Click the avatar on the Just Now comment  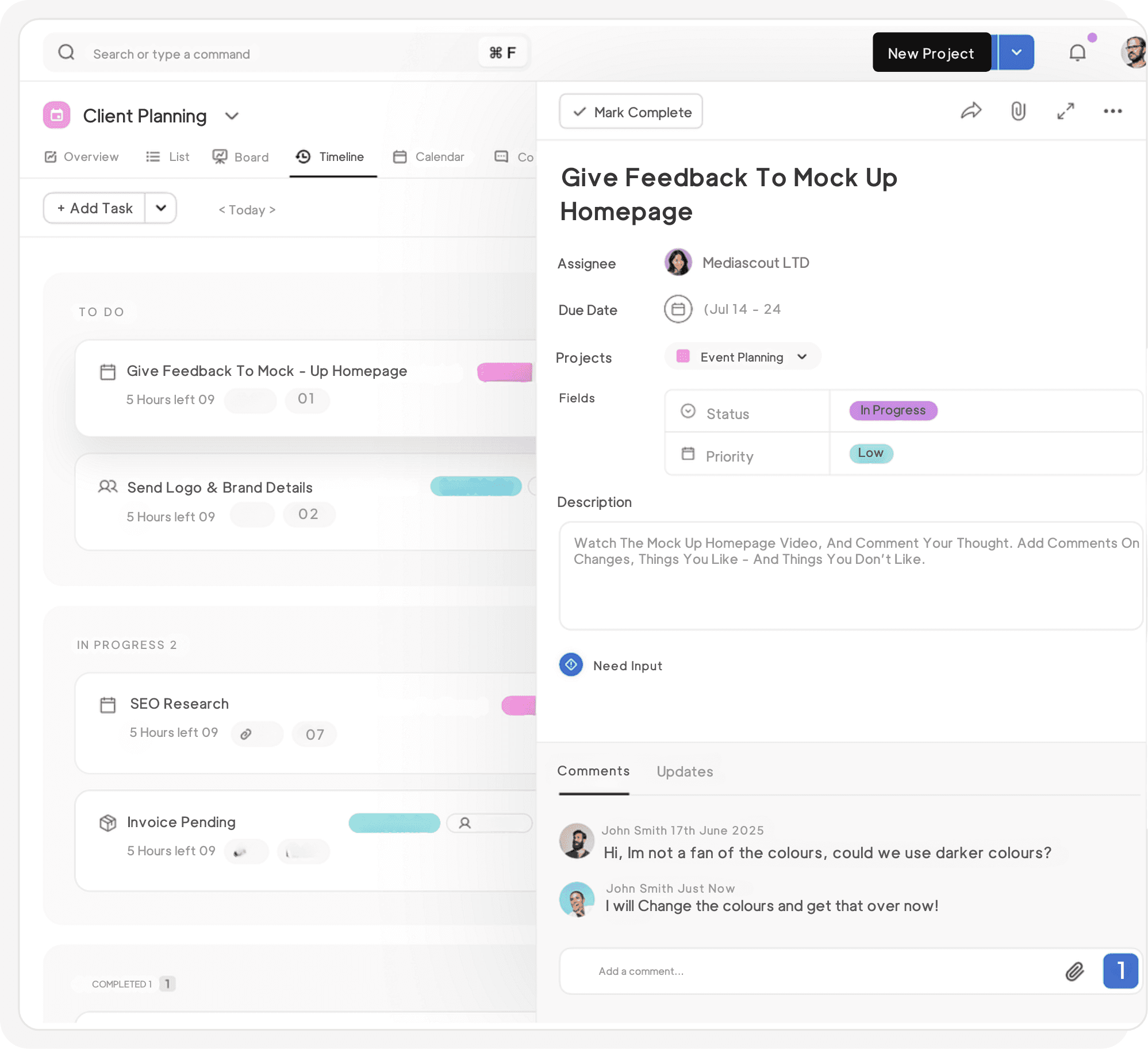click(x=577, y=900)
